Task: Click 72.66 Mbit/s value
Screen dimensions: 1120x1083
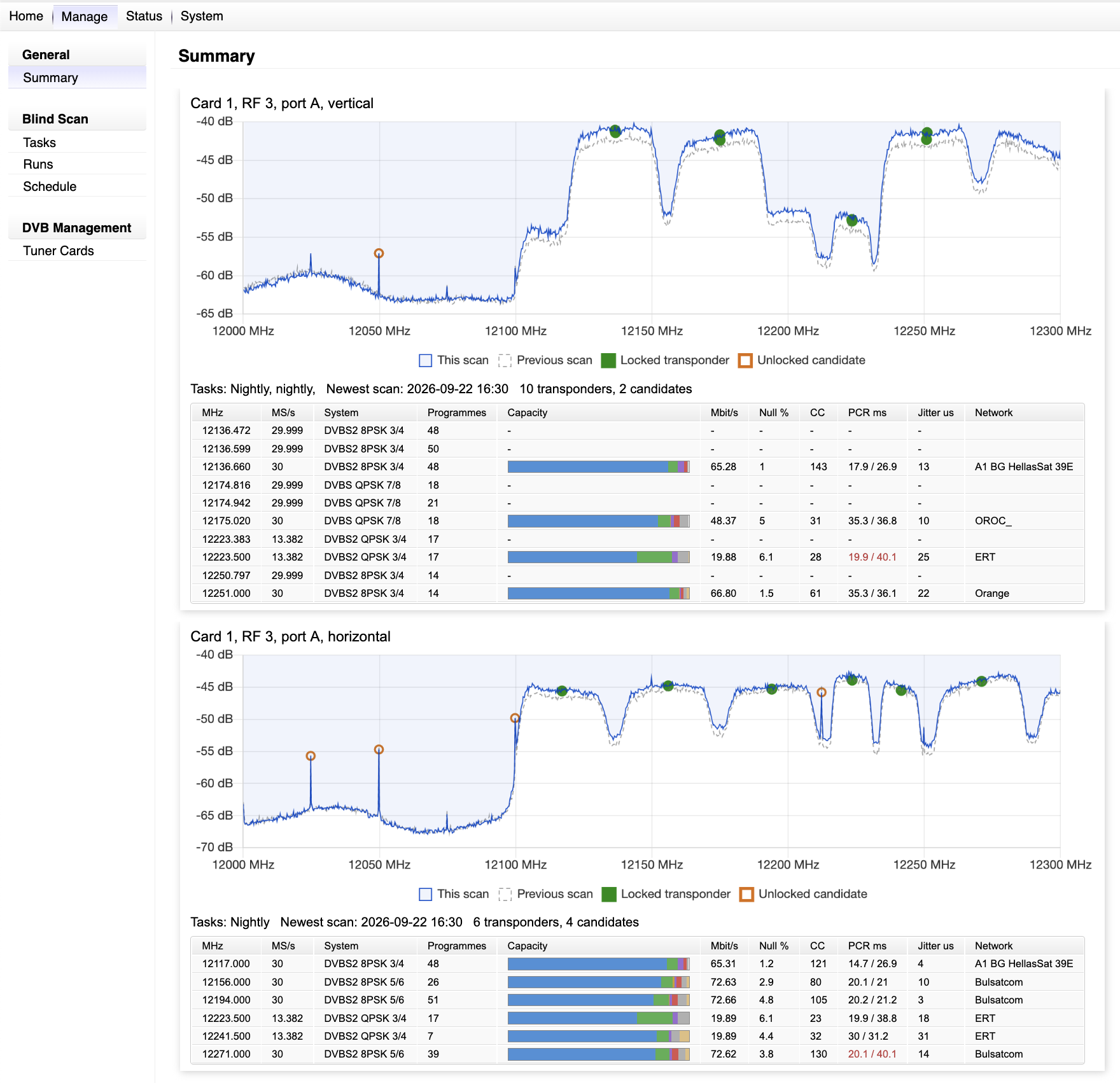Action: click(x=724, y=1000)
